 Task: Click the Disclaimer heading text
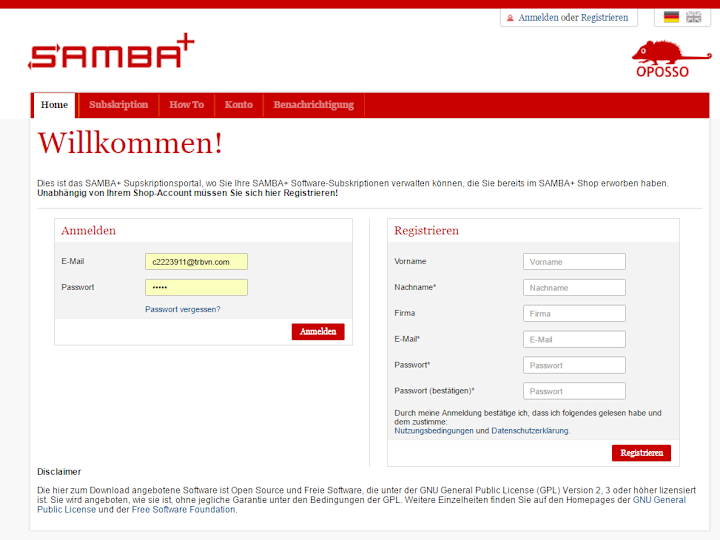[59, 472]
